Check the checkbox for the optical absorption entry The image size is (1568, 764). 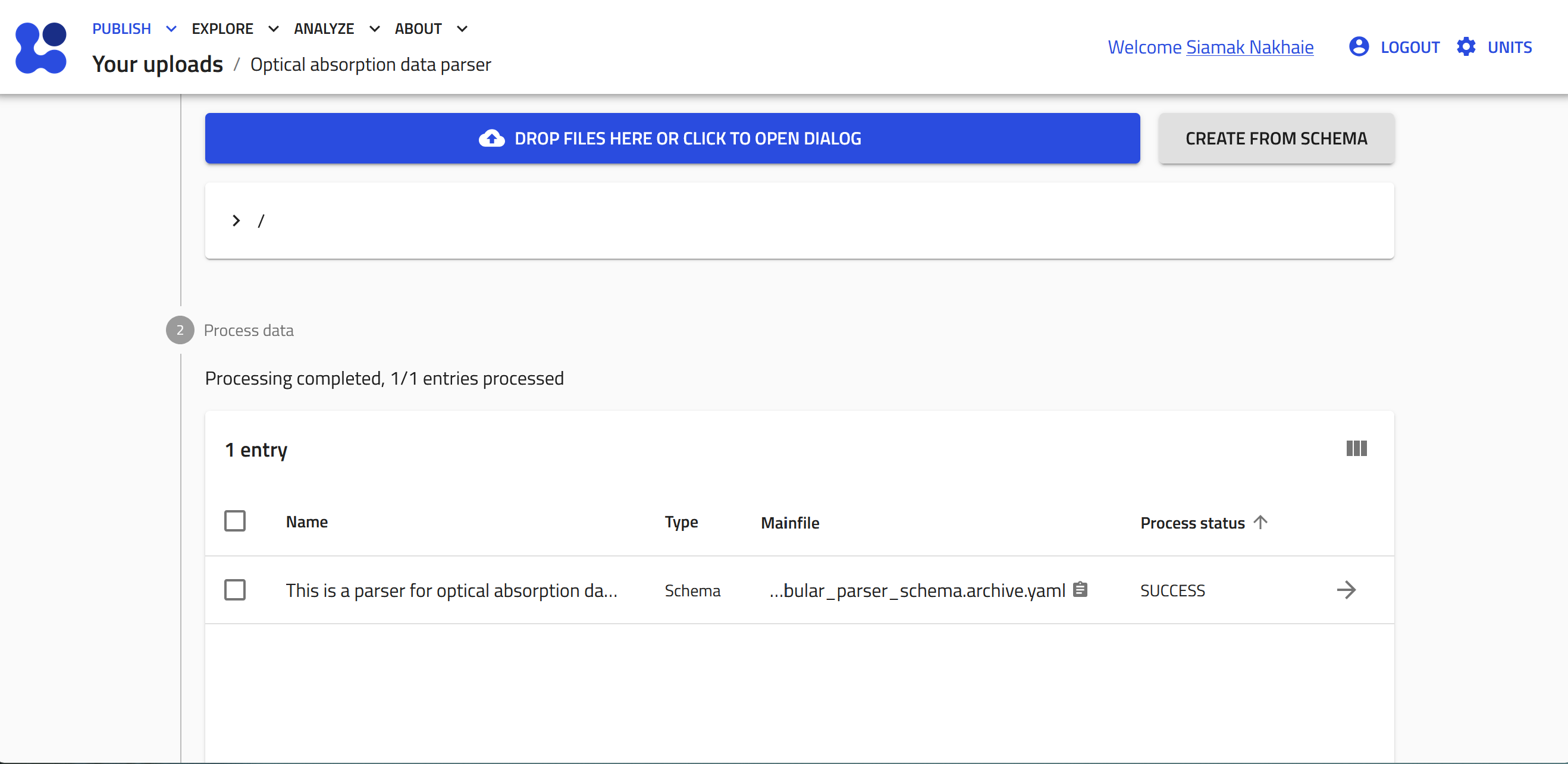[235, 589]
